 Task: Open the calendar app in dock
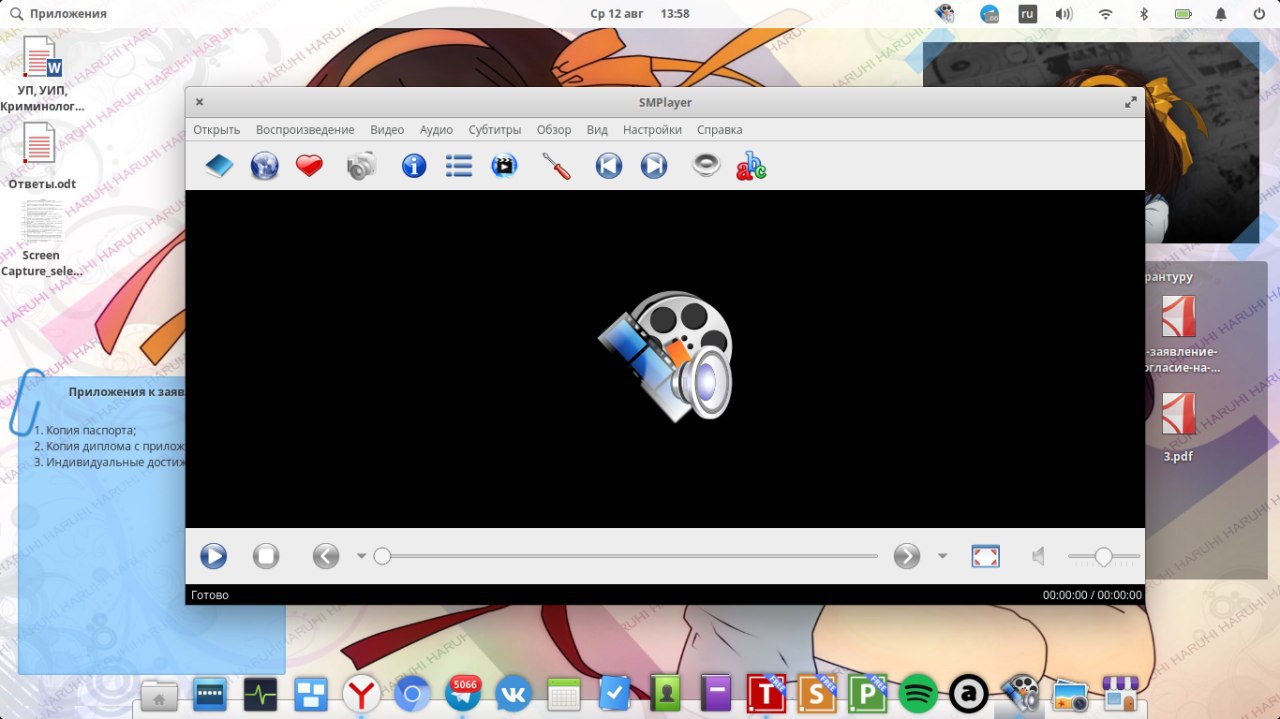pos(564,694)
